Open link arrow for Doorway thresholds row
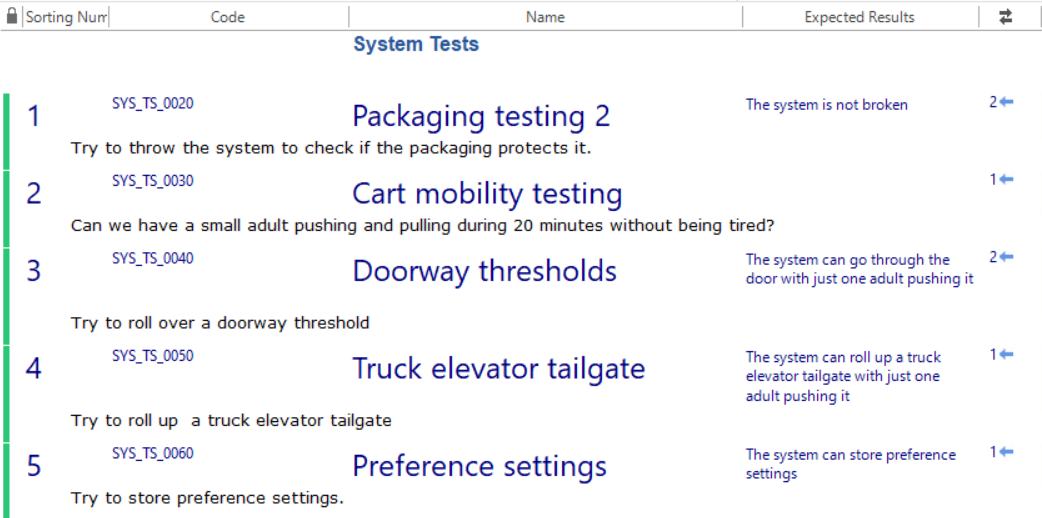Image resolution: width=1042 pixels, height=518 pixels. 1006,257
